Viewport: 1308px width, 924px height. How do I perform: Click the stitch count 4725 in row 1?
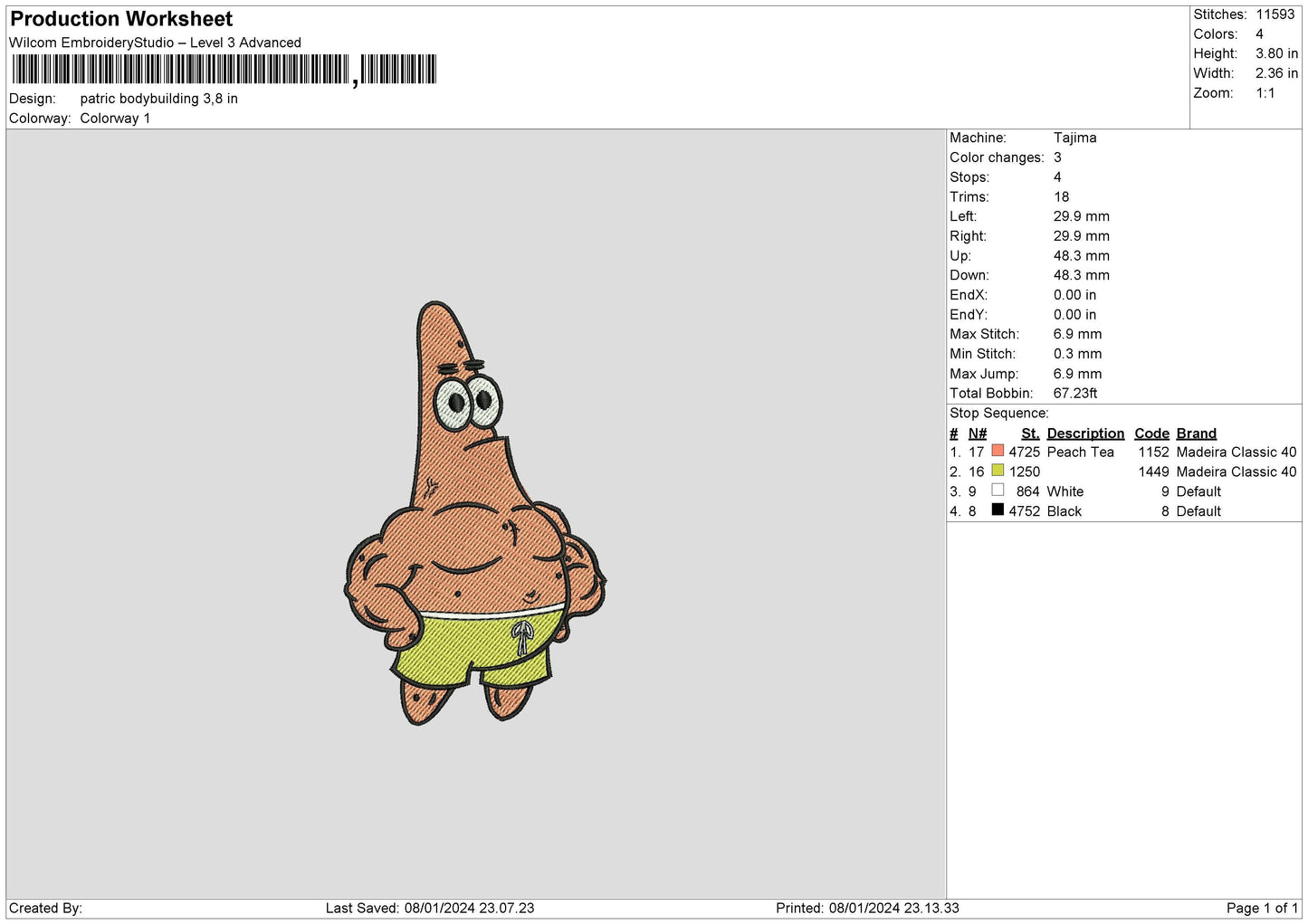pyautogui.click(x=1025, y=452)
